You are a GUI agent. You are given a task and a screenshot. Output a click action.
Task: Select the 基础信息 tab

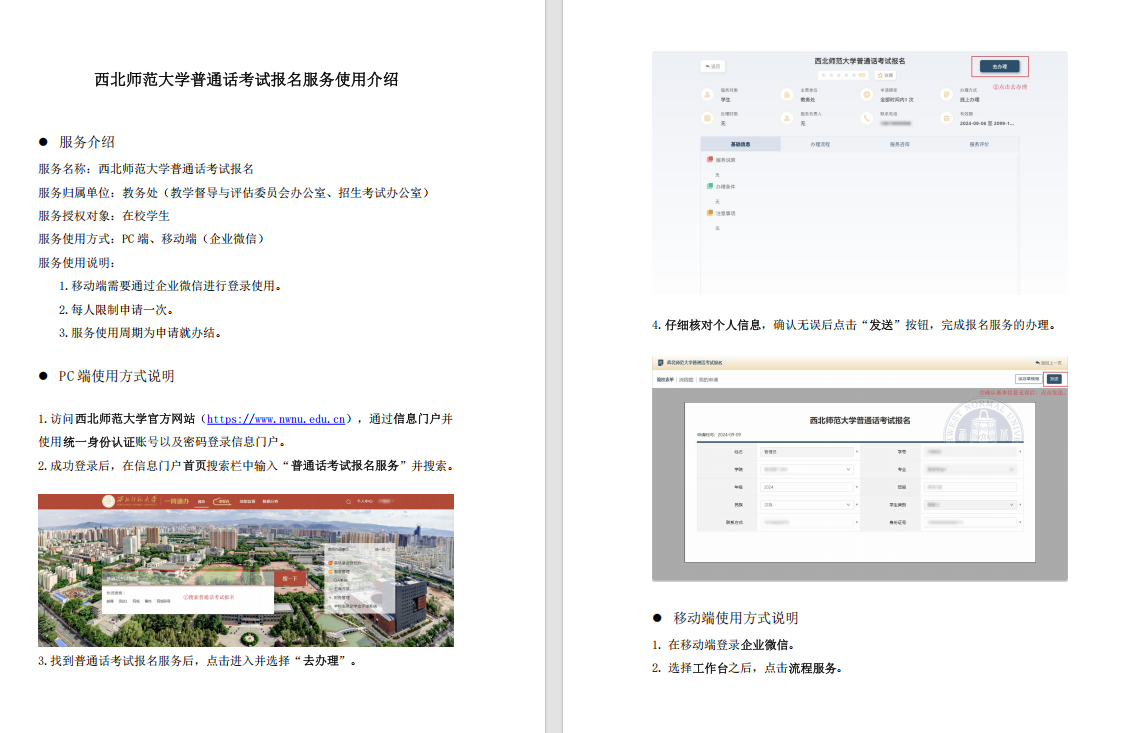click(x=740, y=145)
